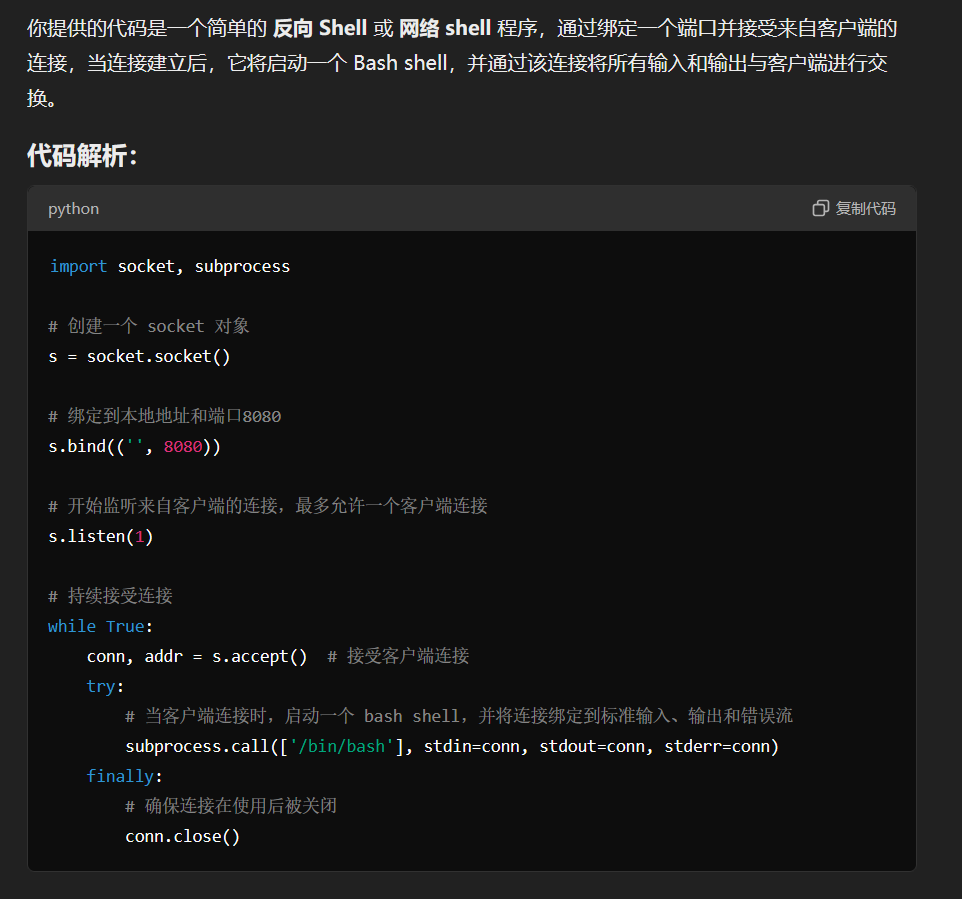Click the '/bin/bash' string literal
The image size is (962, 899).
tap(342, 746)
